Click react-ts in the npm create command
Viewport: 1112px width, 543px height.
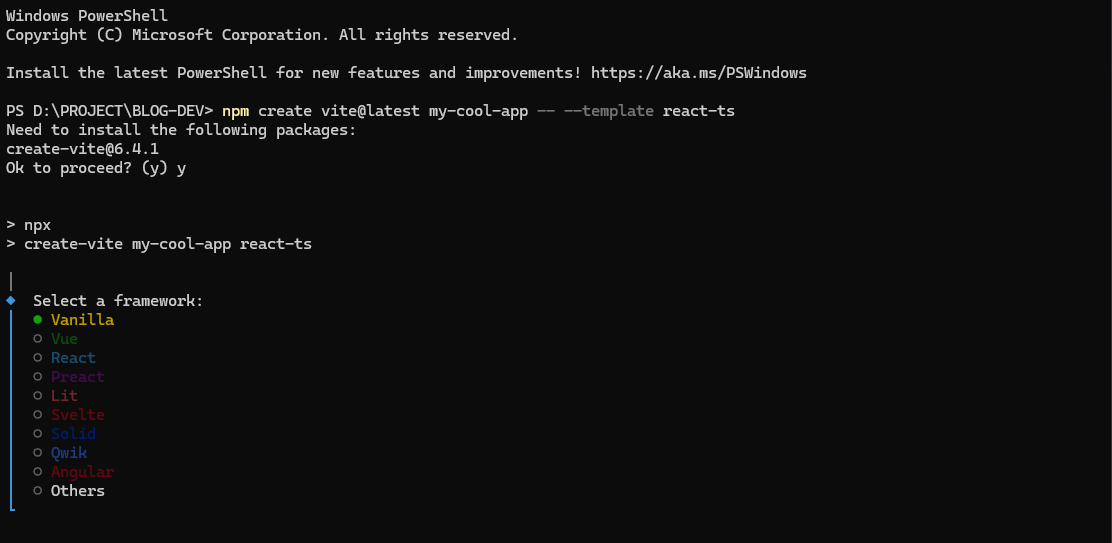pyautogui.click(x=698, y=111)
